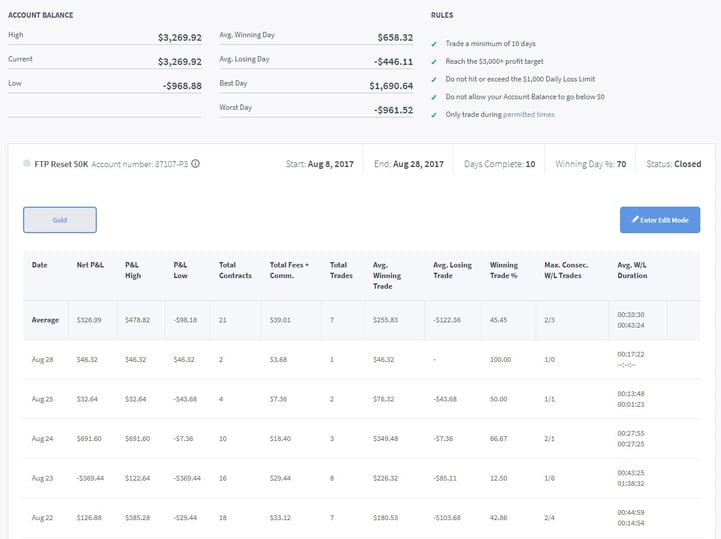
Task: Click Max. Consec. W/L Trades header
Action: (566, 270)
